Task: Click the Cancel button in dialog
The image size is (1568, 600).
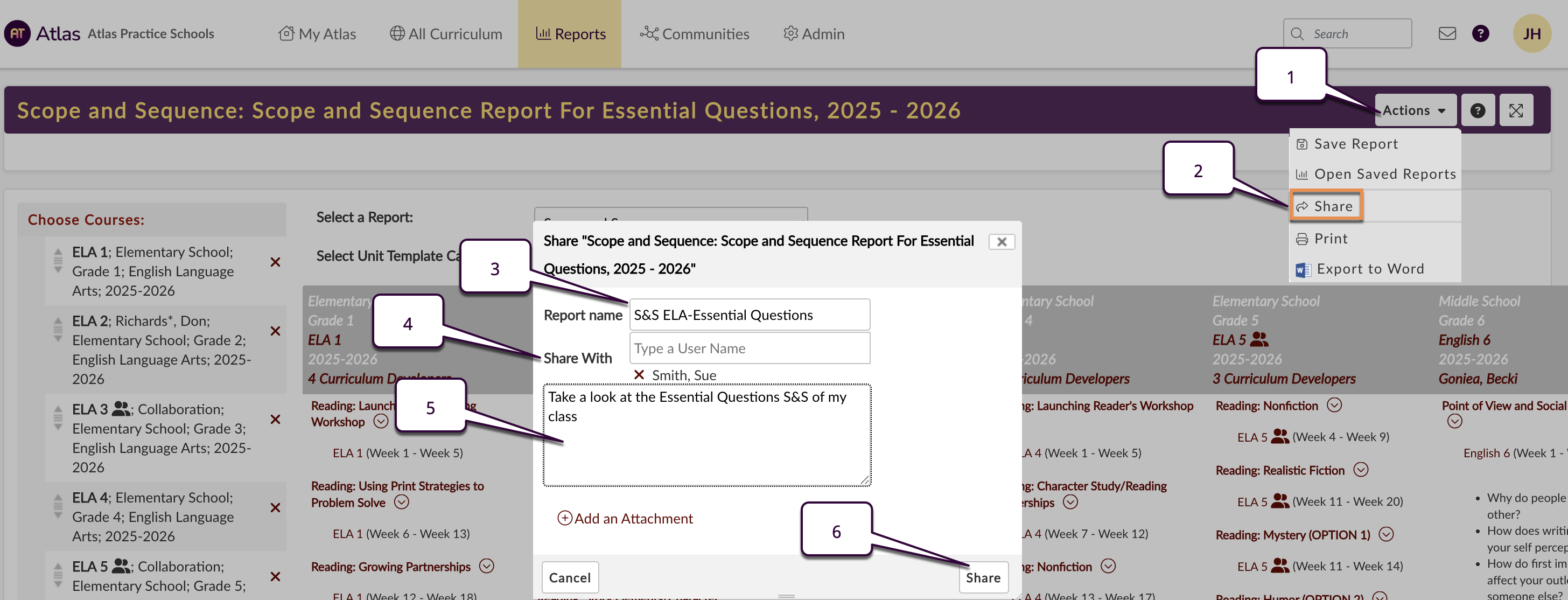Action: (x=569, y=577)
